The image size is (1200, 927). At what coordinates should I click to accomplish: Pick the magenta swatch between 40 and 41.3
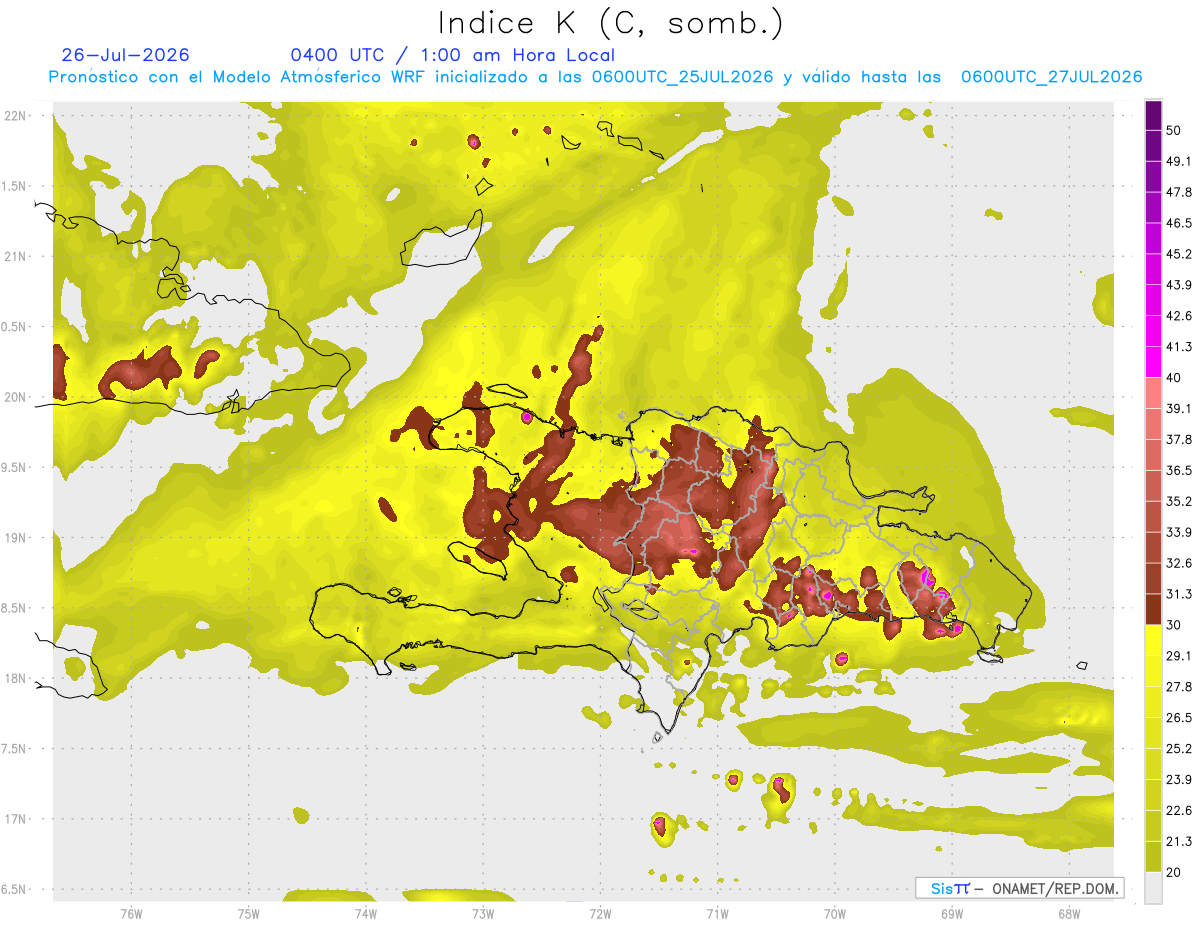pyautogui.click(x=1153, y=363)
